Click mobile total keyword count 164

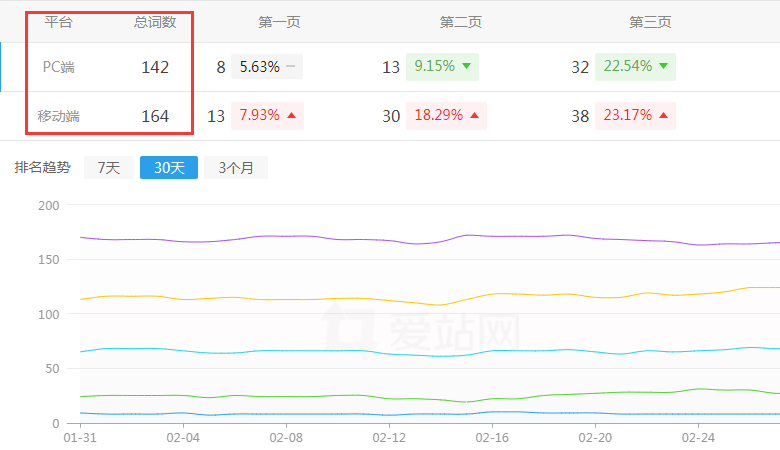click(155, 116)
